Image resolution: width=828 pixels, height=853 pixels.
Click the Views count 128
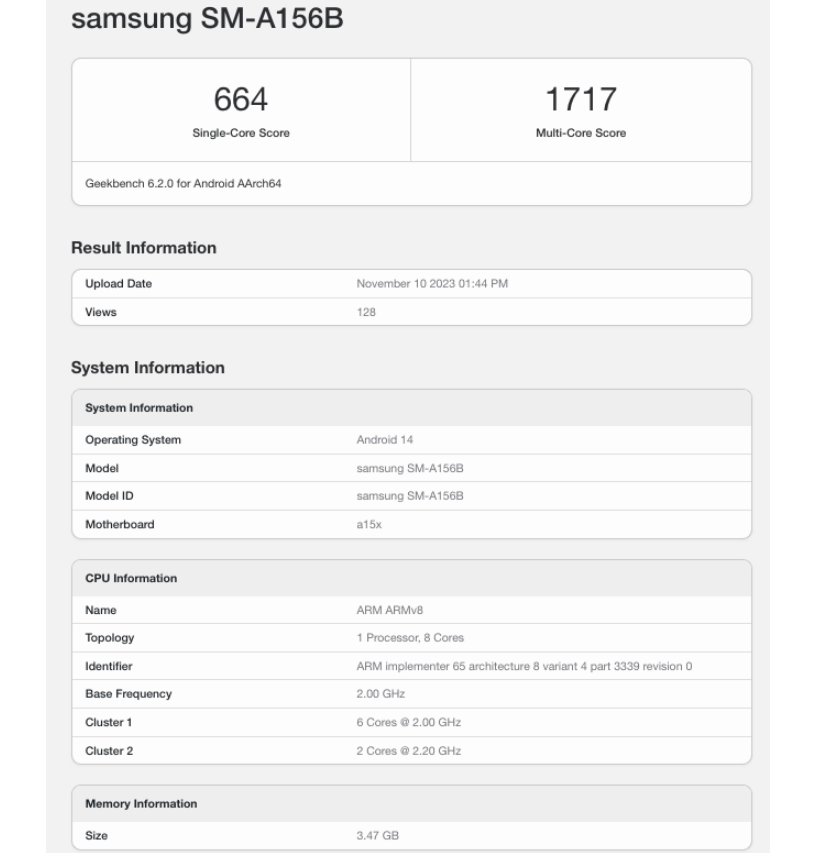tap(367, 312)
